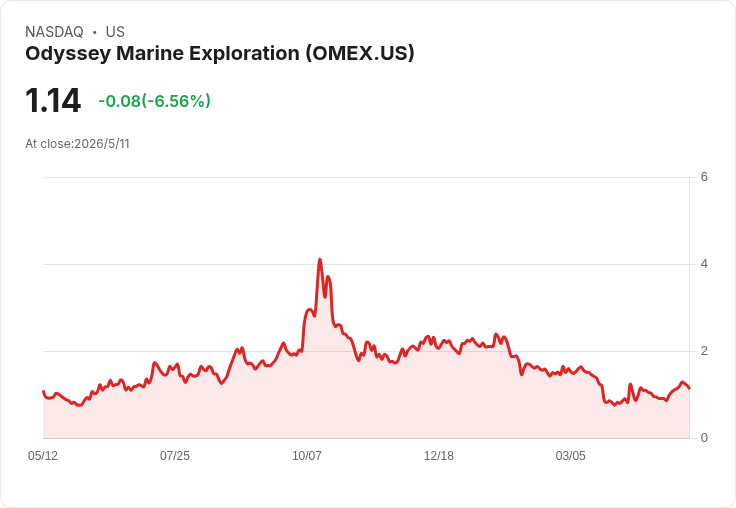
Task: Click the shaded area under the price line
Action: pyautogui.click(x=366, y=404)
